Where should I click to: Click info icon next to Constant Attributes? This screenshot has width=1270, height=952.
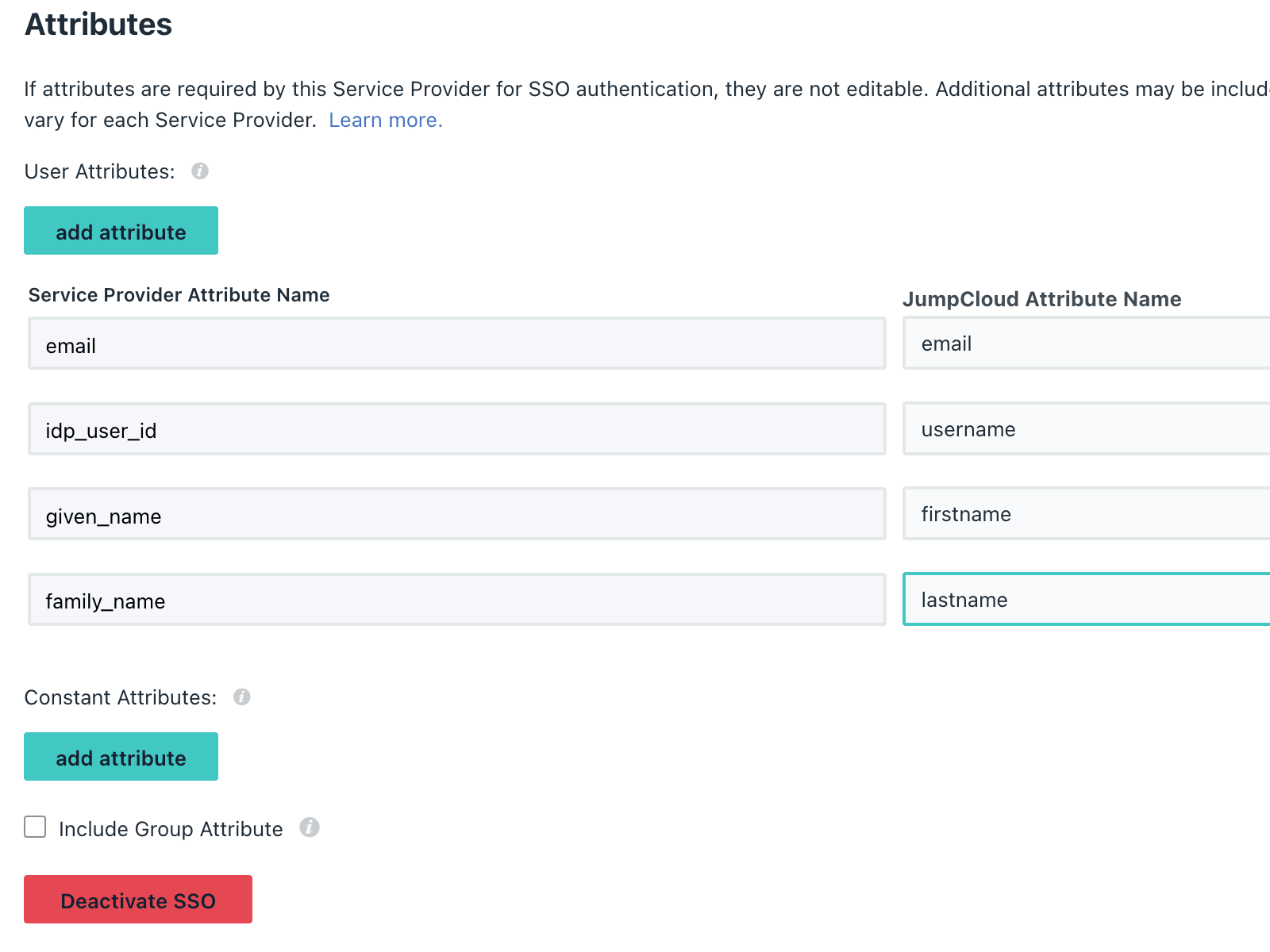point(242,697)
